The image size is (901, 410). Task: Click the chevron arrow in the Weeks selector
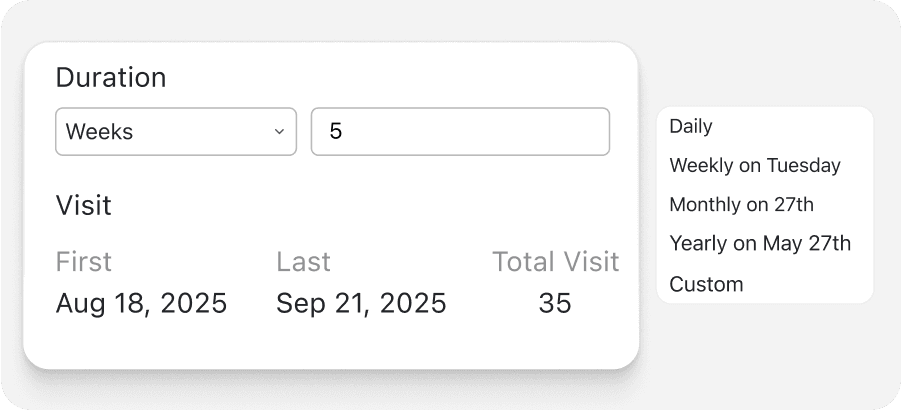click(x=279, y=132)
